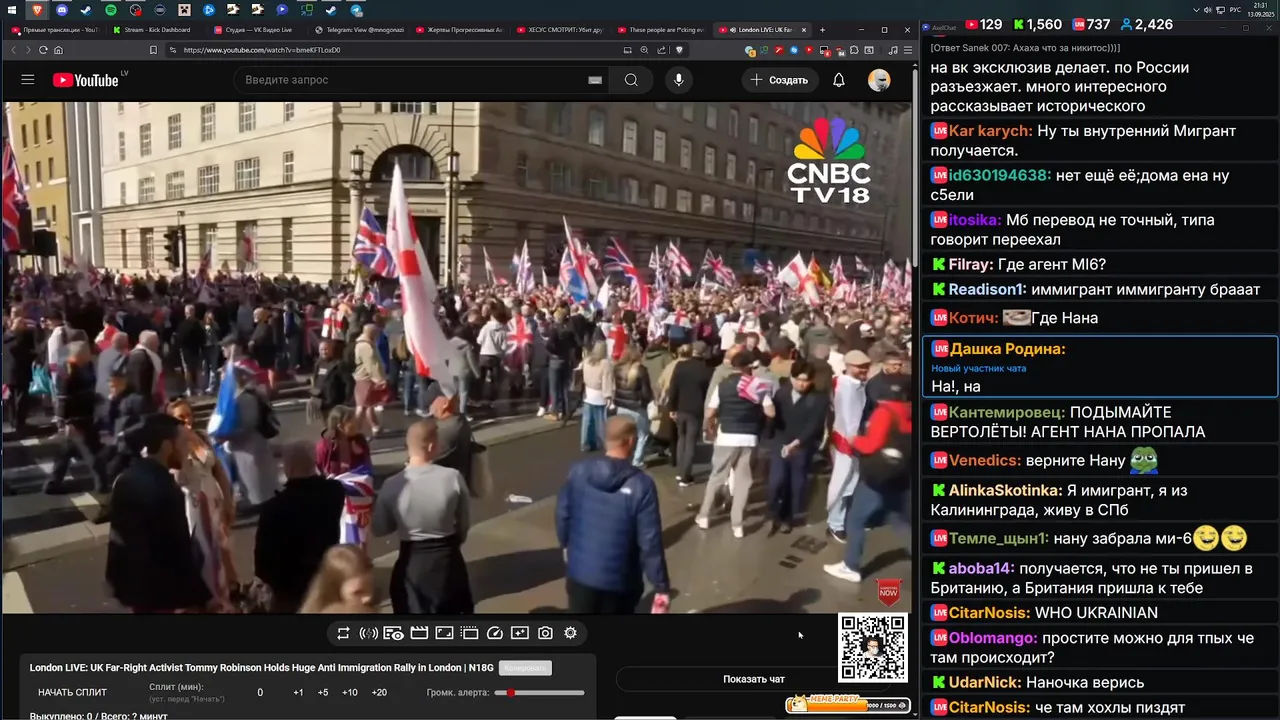Take a screenshot with the camera icon

click(x=545, y=633)
